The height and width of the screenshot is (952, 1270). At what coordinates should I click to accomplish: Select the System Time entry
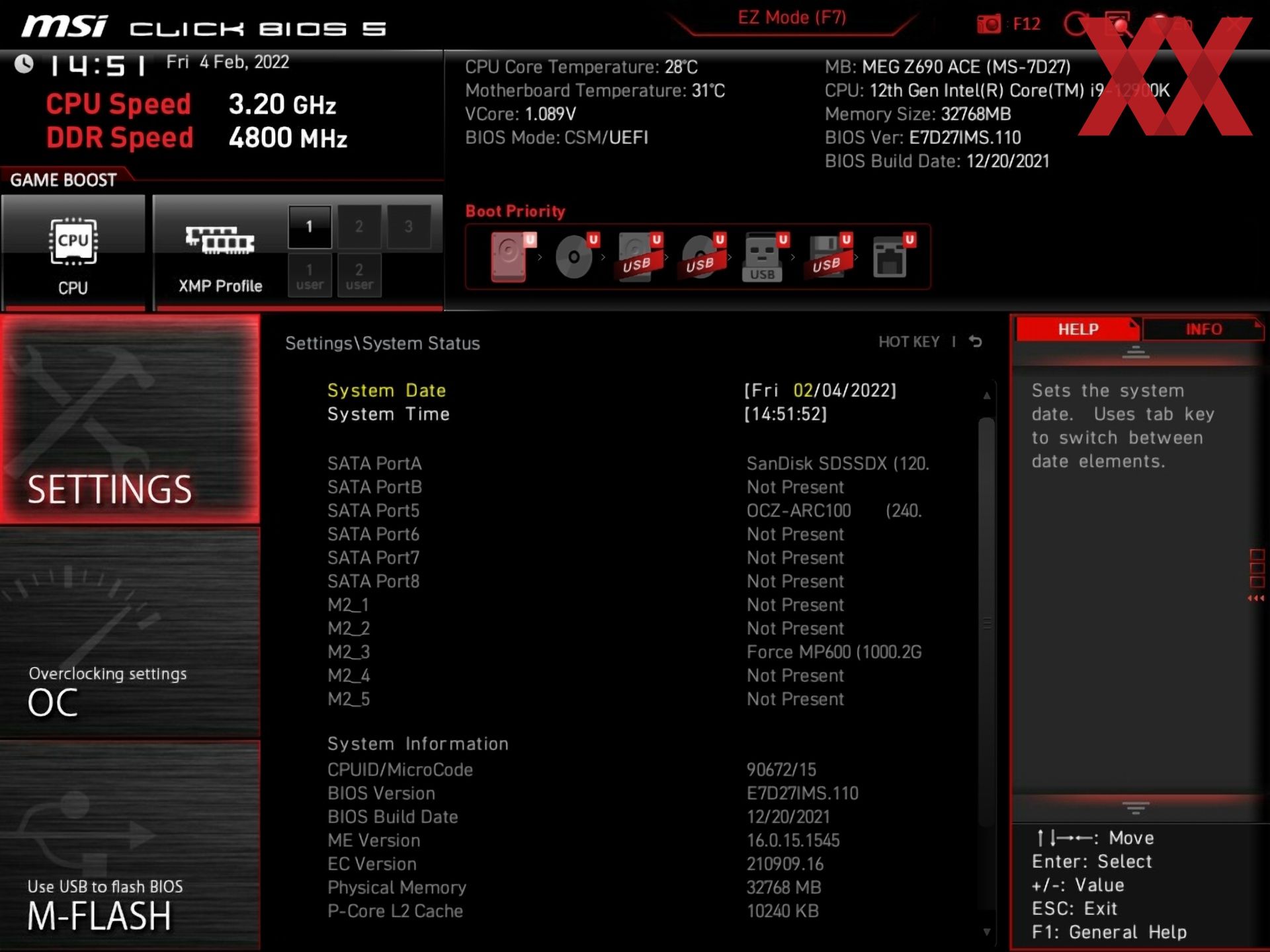tap(388, 415)
